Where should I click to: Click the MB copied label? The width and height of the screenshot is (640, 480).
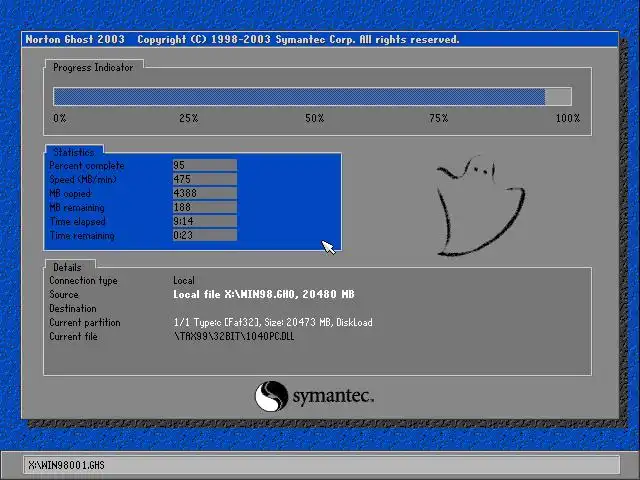coord(70,193)
